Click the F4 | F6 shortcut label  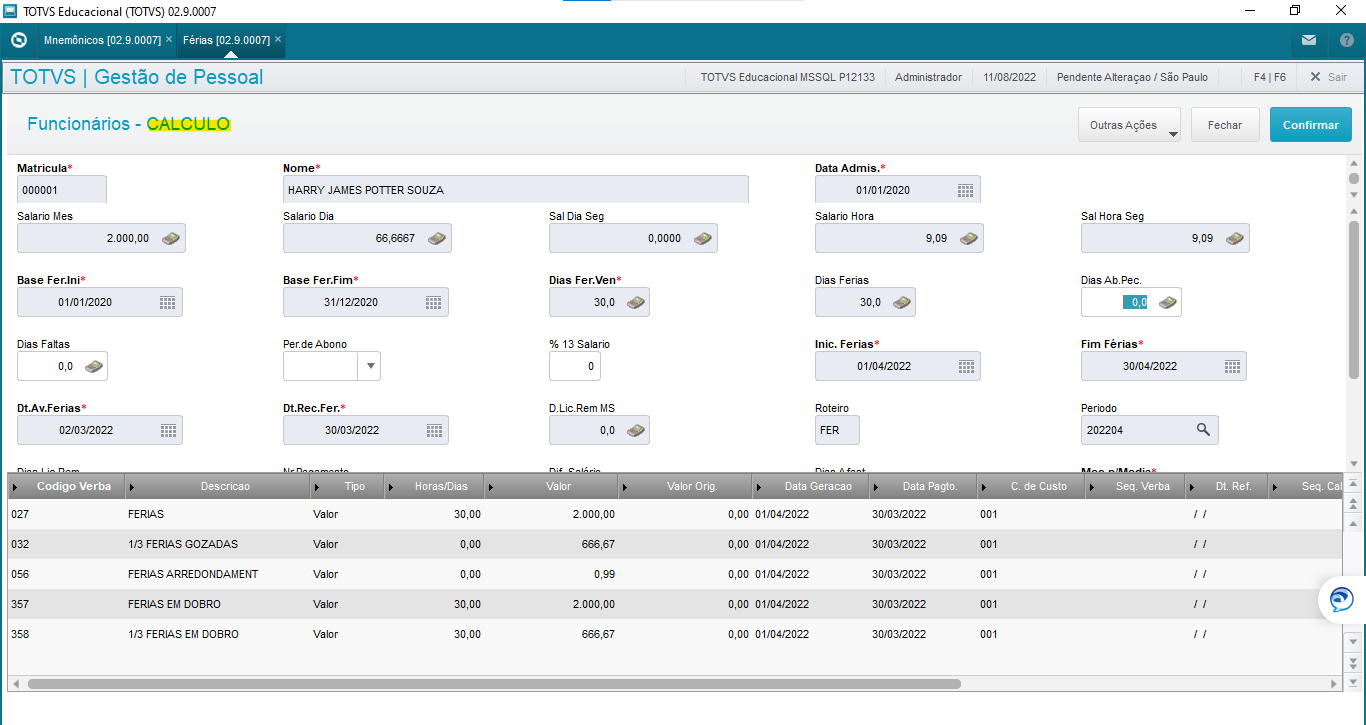pyautogui.click(x=1270, y=77)
